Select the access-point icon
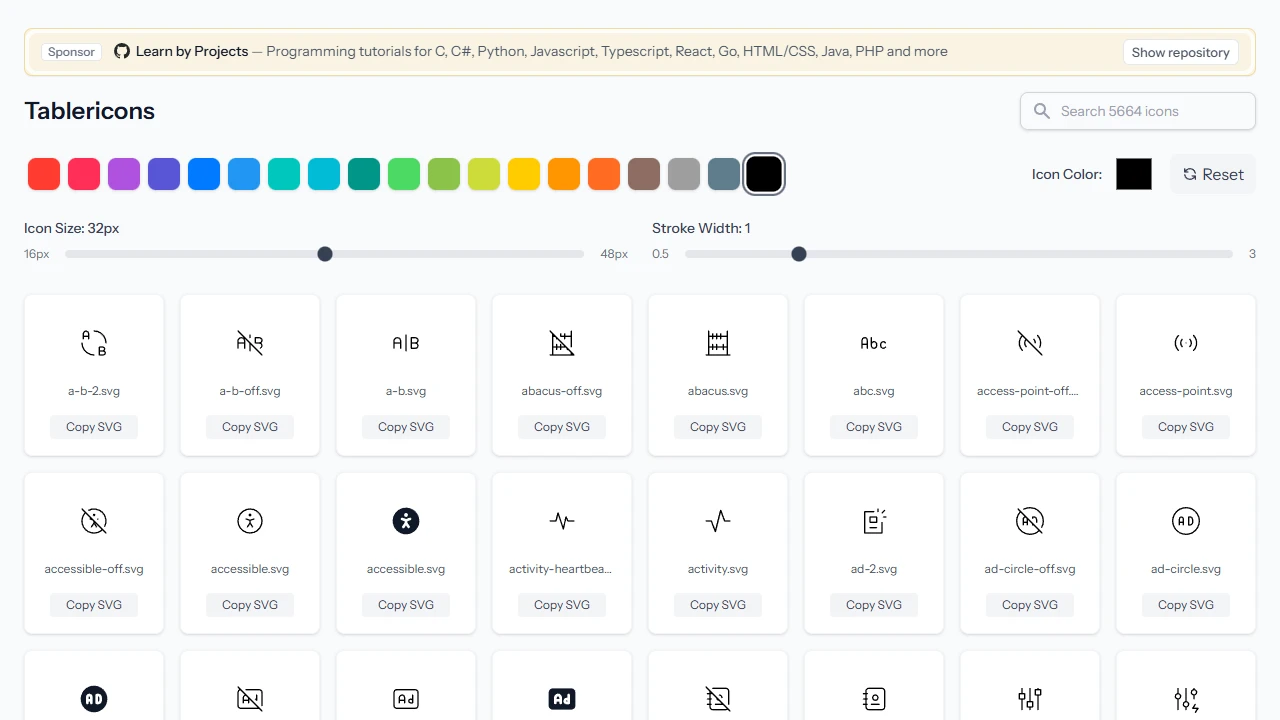Viewport: 1280px width, 720px height. tap(1185, 343)
